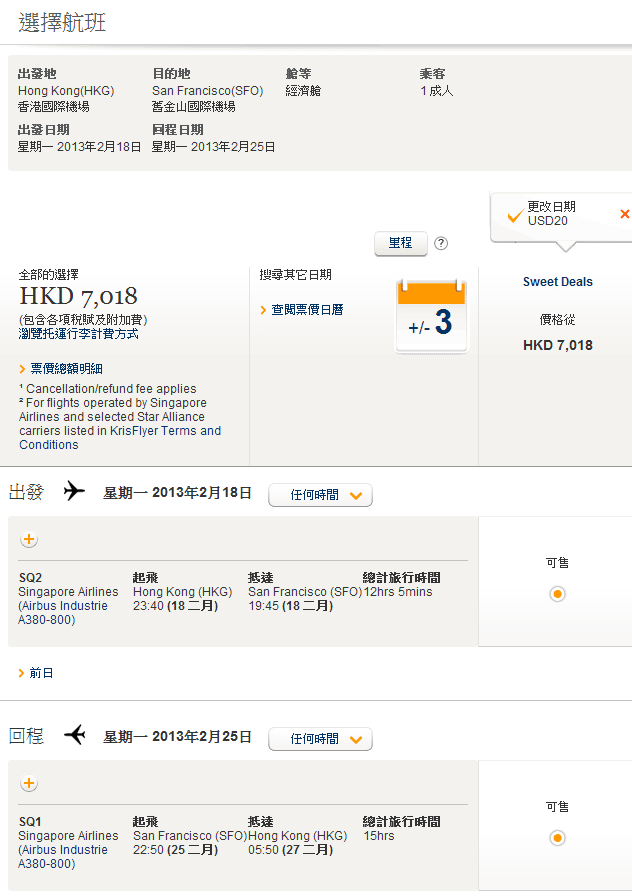
Task: Dismiss the 更改日期 tooltip with orange X
Action: pos(625,214)
